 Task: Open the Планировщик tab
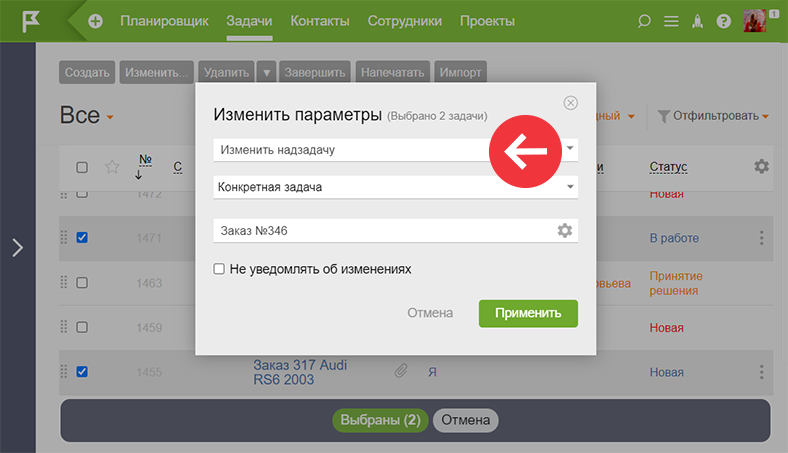164,21
